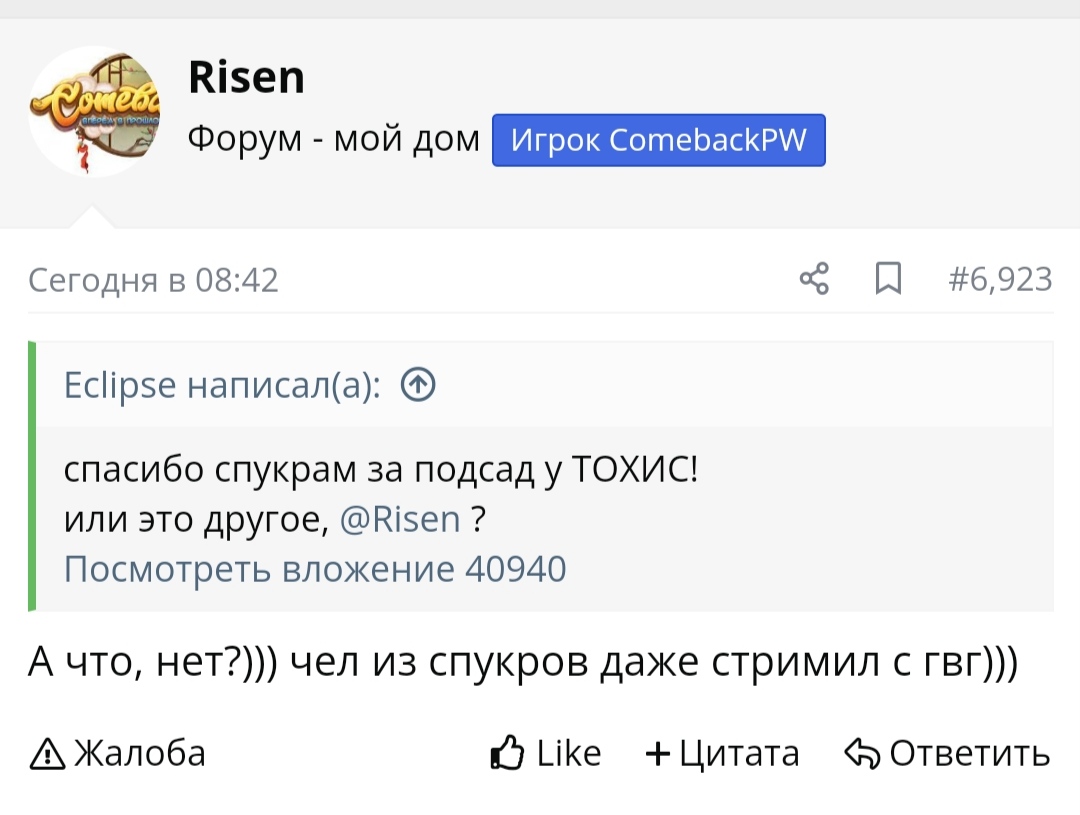Open the @Risen mention in quote
This screenshot has width=1080, height=815.
400,519
